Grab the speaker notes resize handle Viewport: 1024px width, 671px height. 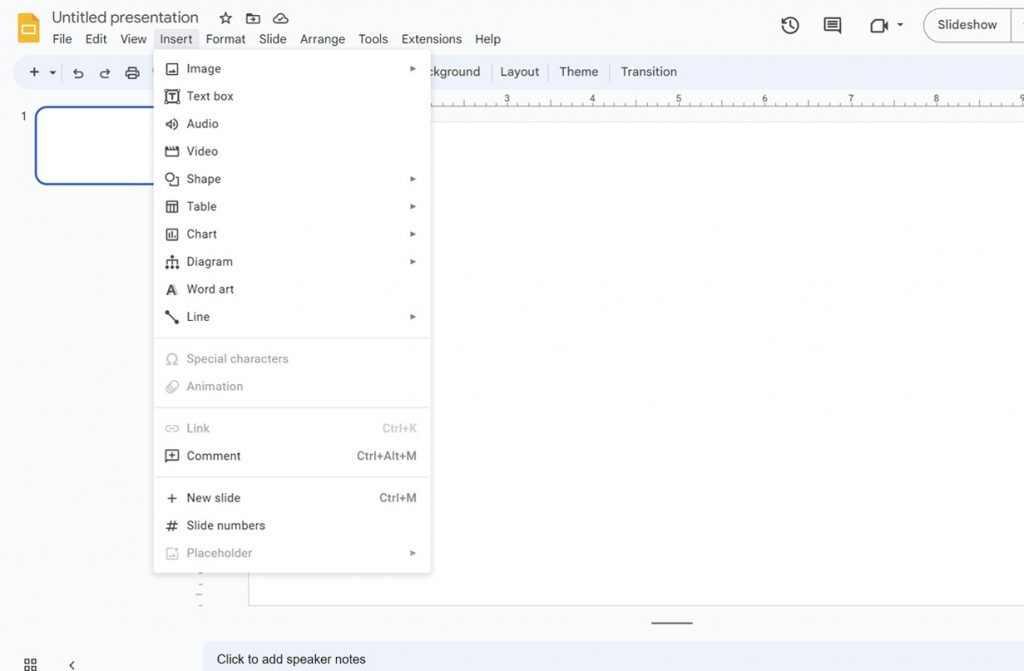tap(671, 623)
